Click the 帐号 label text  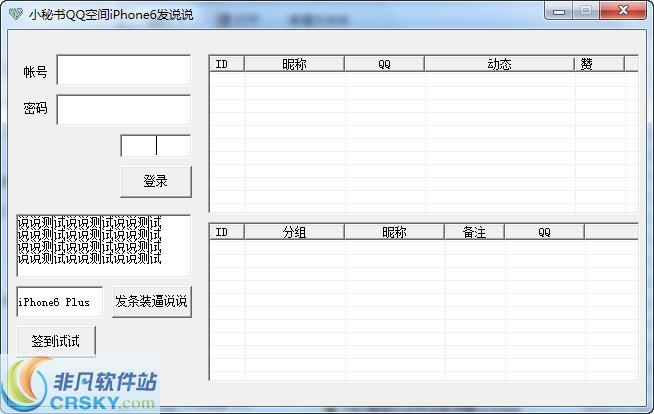pyautogui.click(x=35, y=72)
